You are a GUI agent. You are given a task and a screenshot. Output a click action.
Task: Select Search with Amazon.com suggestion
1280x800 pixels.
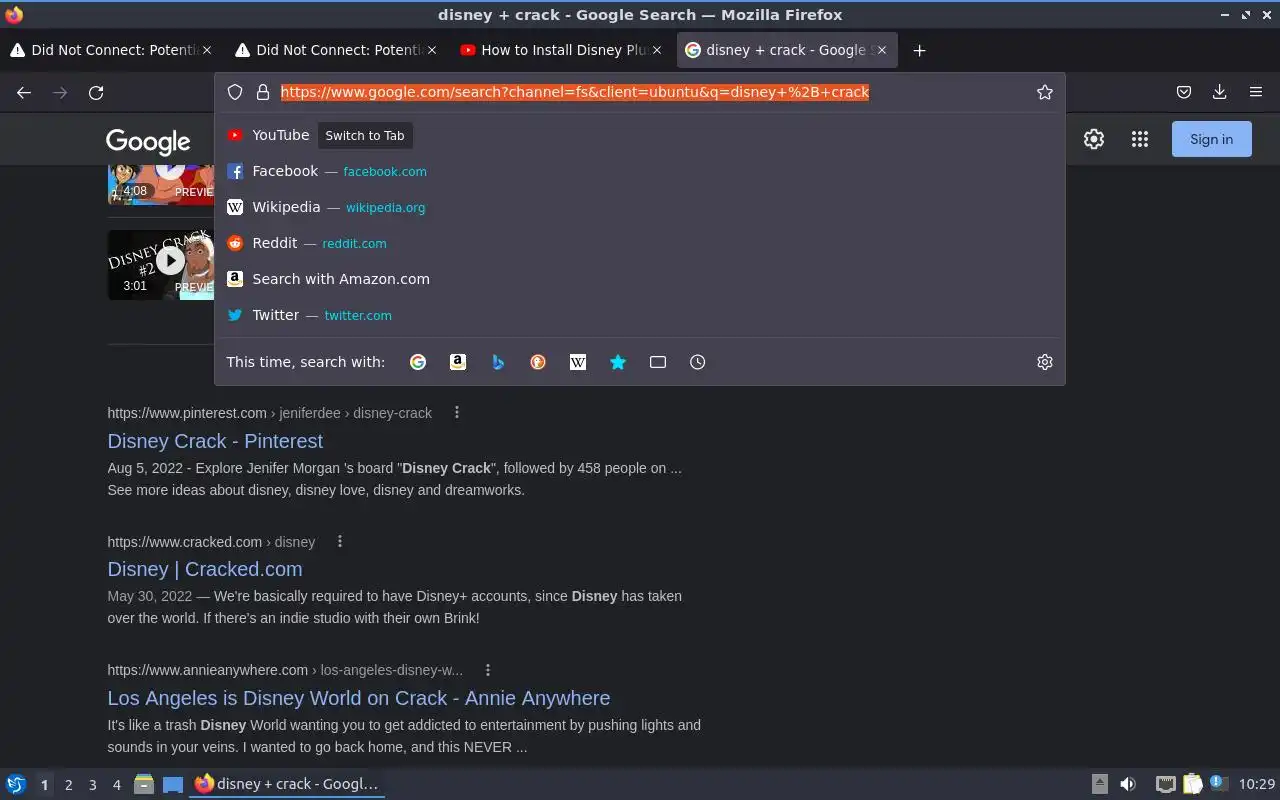tap(640, 279)
